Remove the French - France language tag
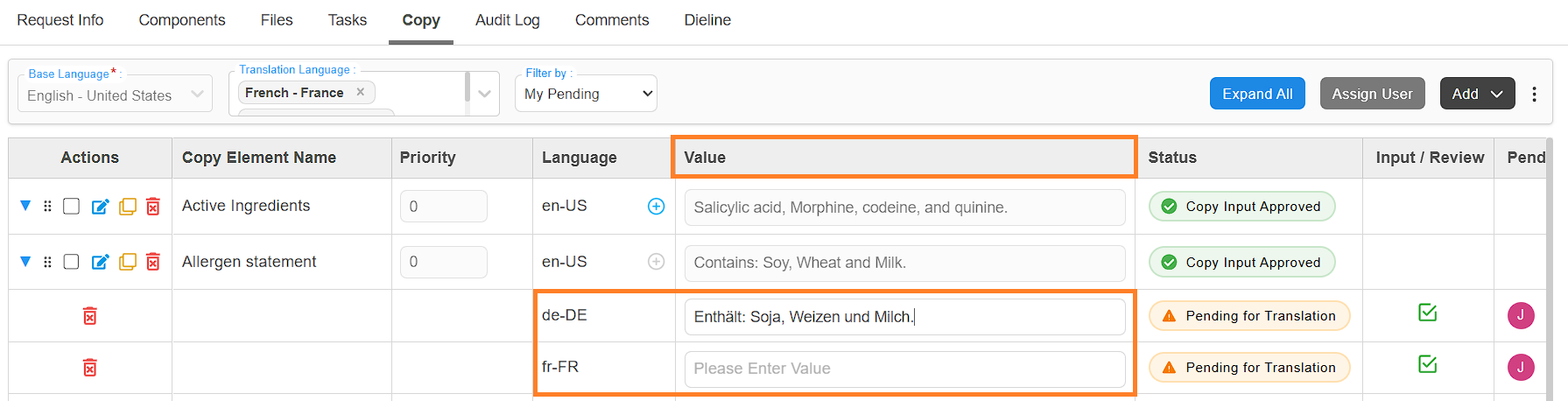Image resolution: width=1568 pixels, height=401 pixels. 361,92
